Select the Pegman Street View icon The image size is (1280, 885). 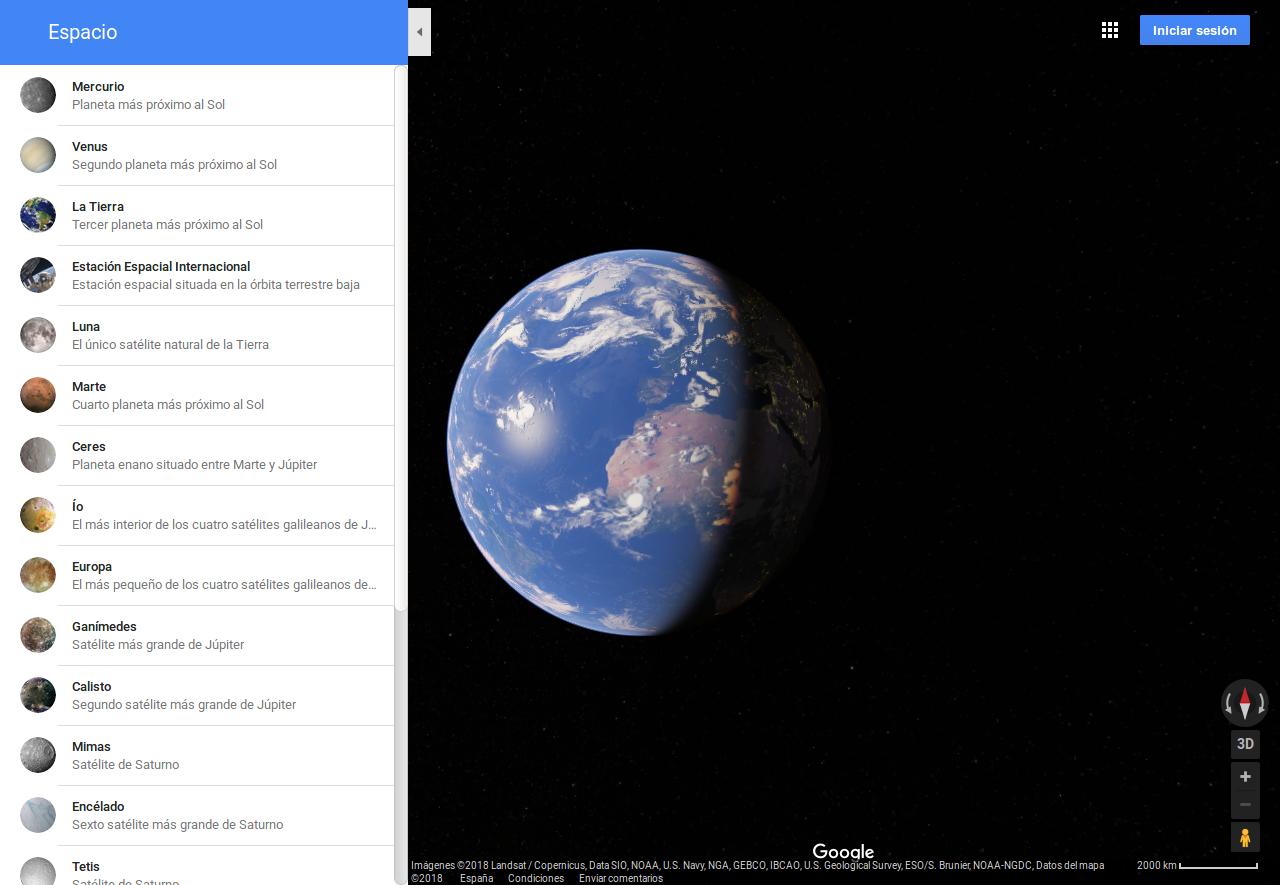1245,837
